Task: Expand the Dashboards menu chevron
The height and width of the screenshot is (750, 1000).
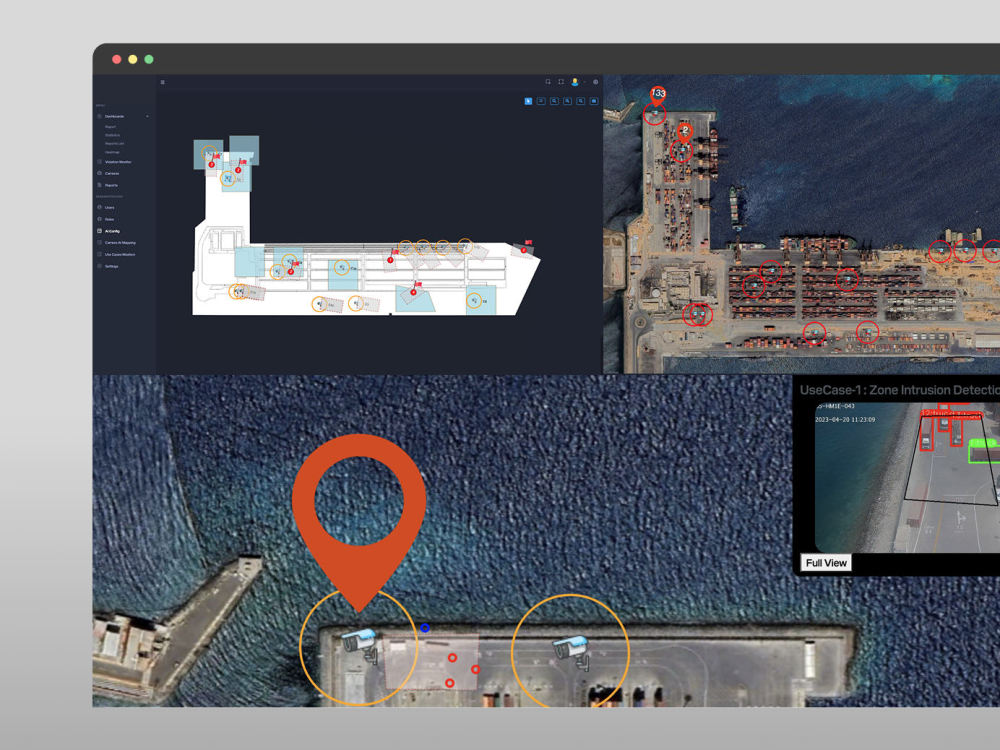Action: [x=147, y=117]
